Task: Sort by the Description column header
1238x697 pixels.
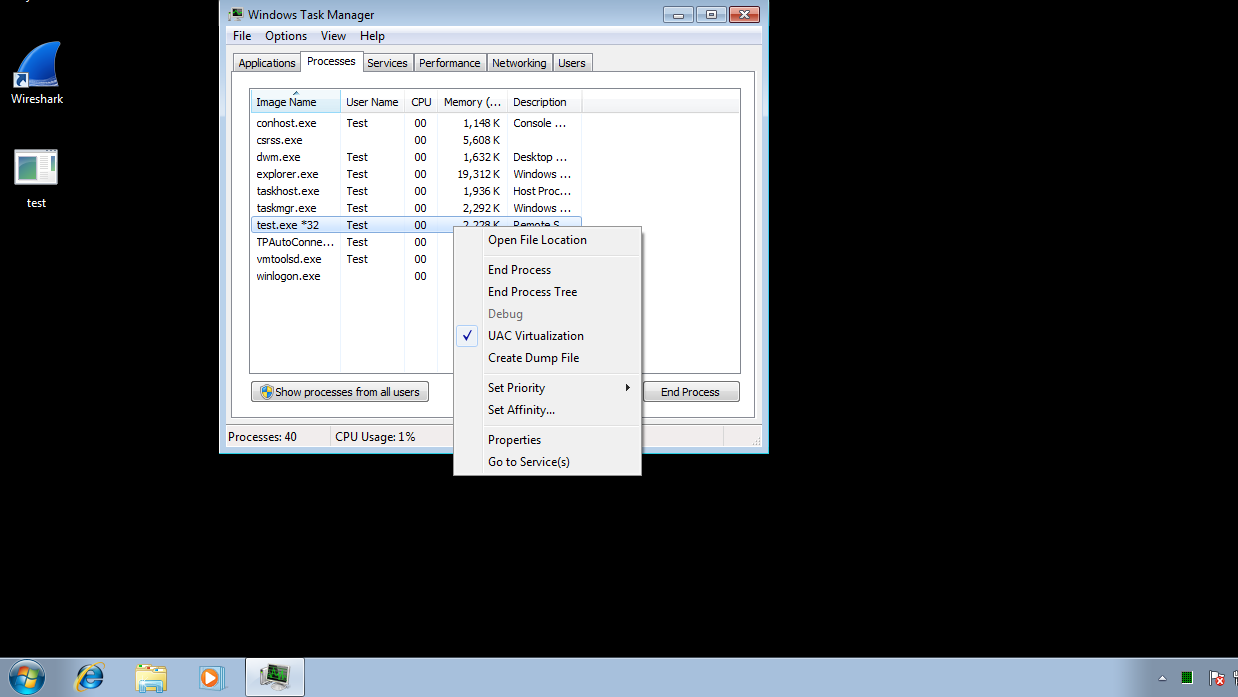Action: pos(544,102)
